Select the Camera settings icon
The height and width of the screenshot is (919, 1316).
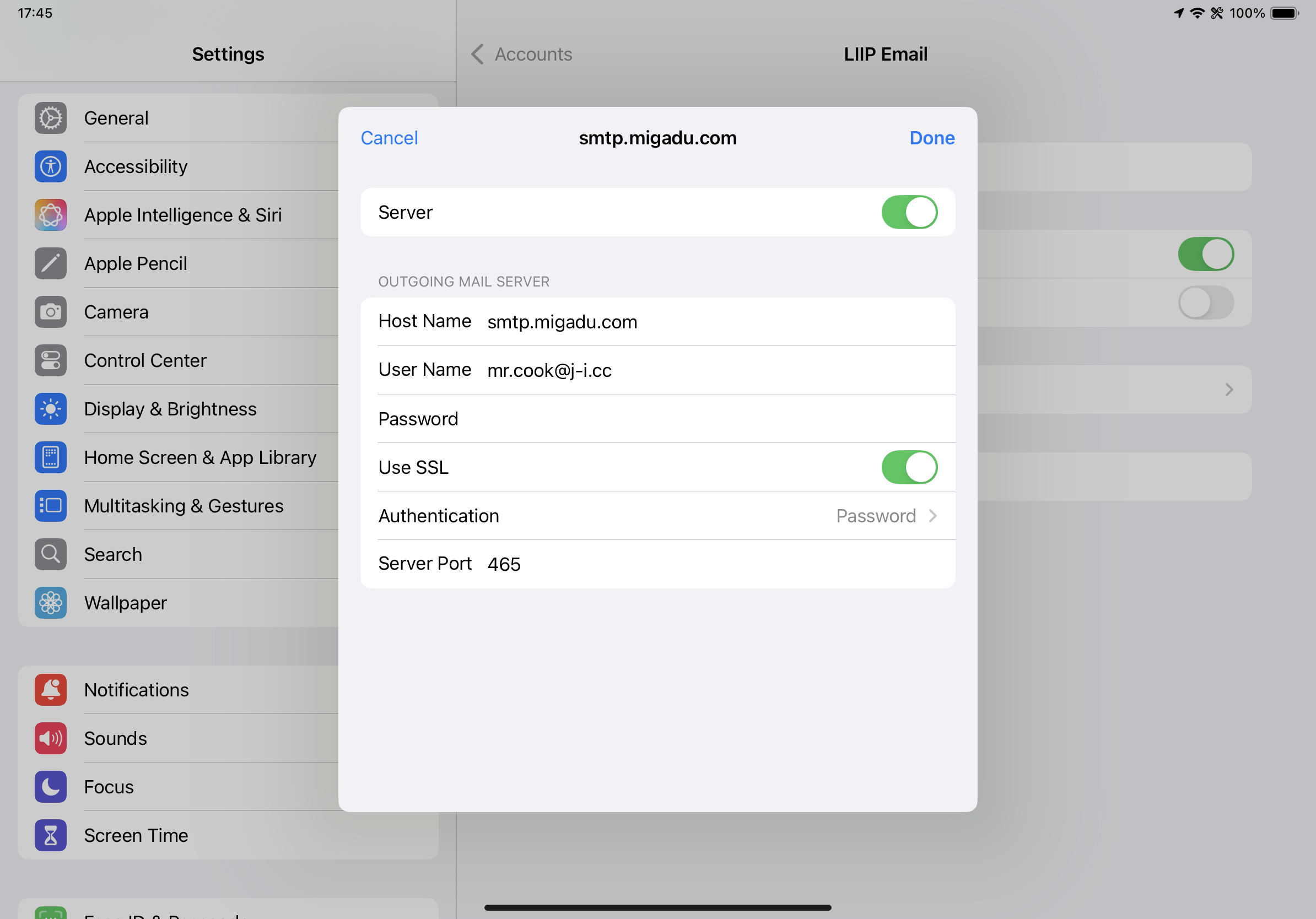tap(51, 312)
